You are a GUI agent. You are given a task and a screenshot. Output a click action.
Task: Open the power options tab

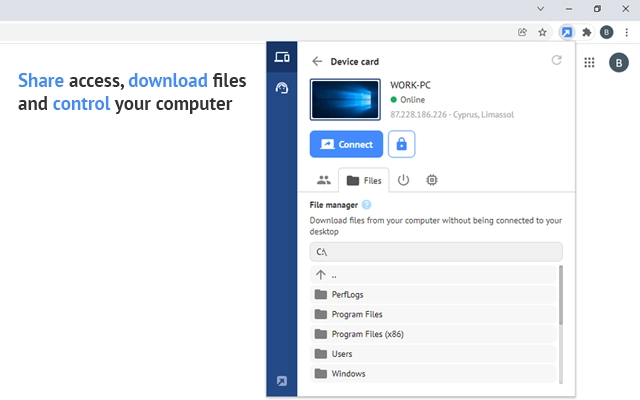(x=403, y=181)
